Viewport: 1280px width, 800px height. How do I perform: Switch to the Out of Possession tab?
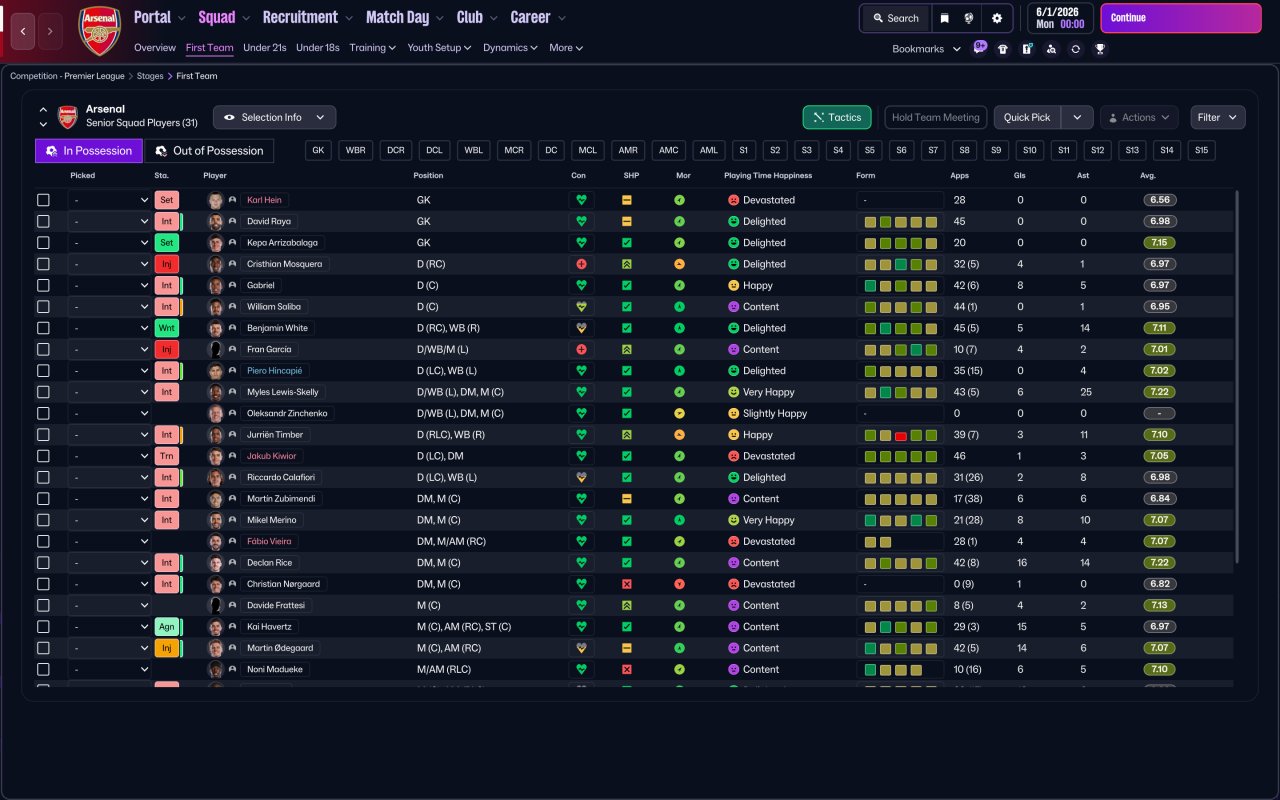[x=209, y=151]
